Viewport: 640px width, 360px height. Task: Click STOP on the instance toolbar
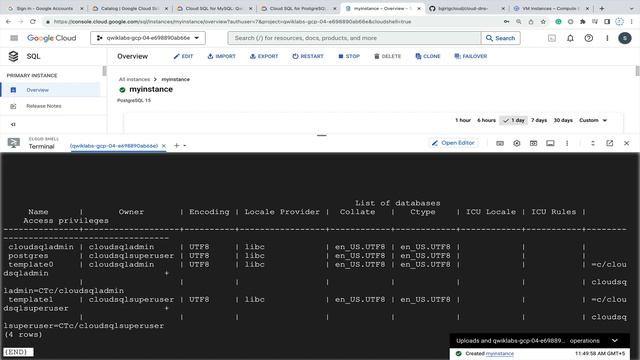coord(349,56)
